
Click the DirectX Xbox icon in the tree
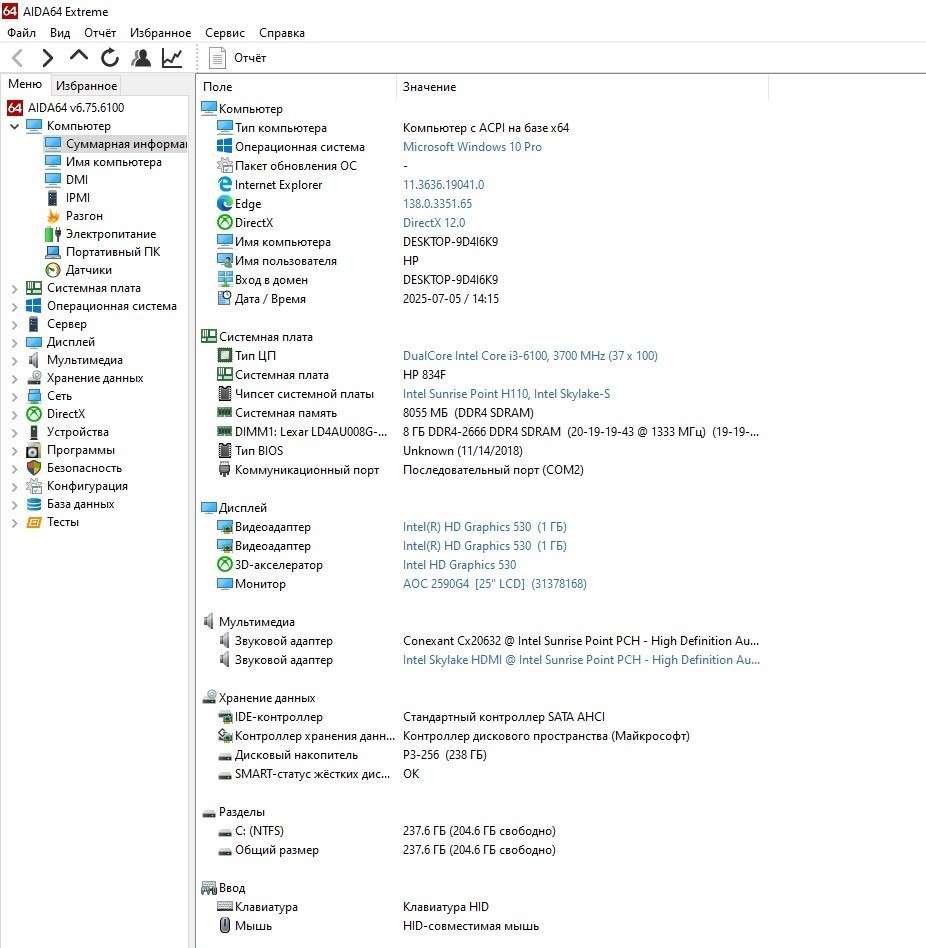point(34,414)
